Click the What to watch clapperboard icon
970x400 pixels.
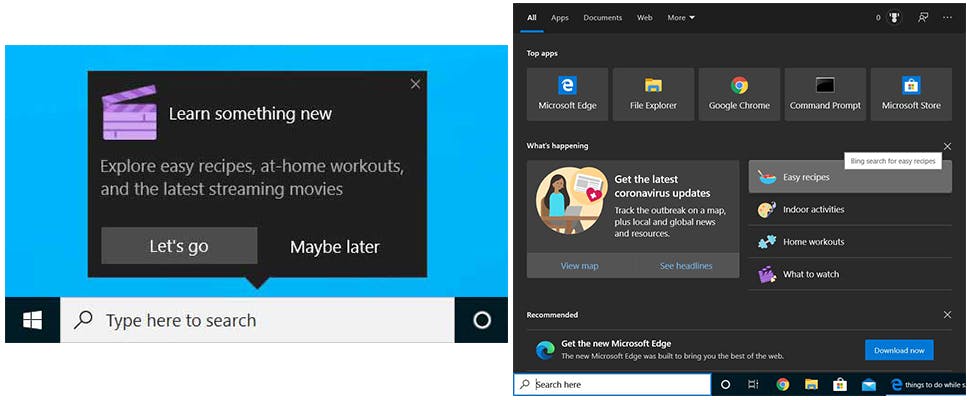[x=767, y=274]
